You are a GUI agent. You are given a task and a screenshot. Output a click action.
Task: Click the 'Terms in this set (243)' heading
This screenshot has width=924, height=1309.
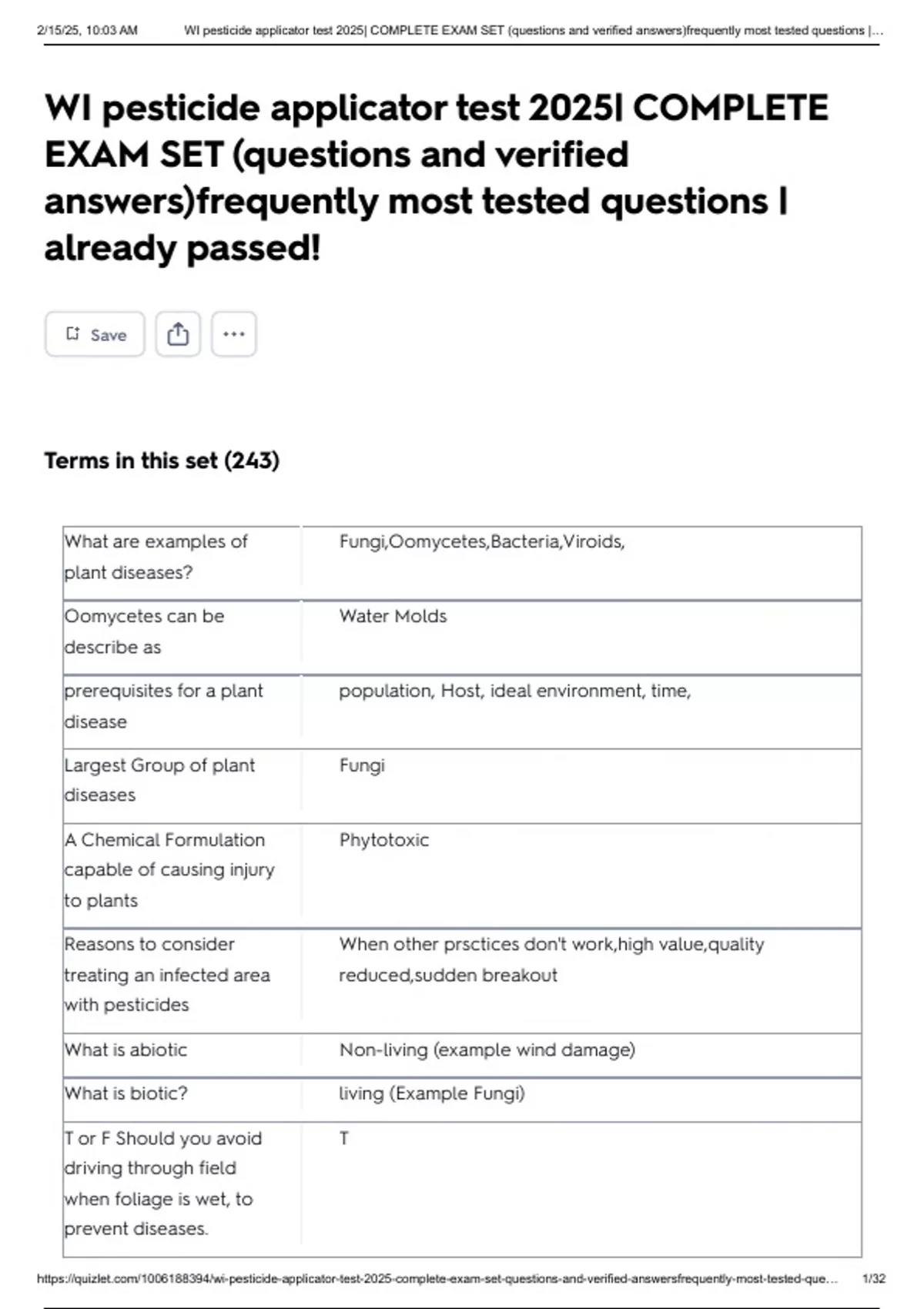[162, 460]
